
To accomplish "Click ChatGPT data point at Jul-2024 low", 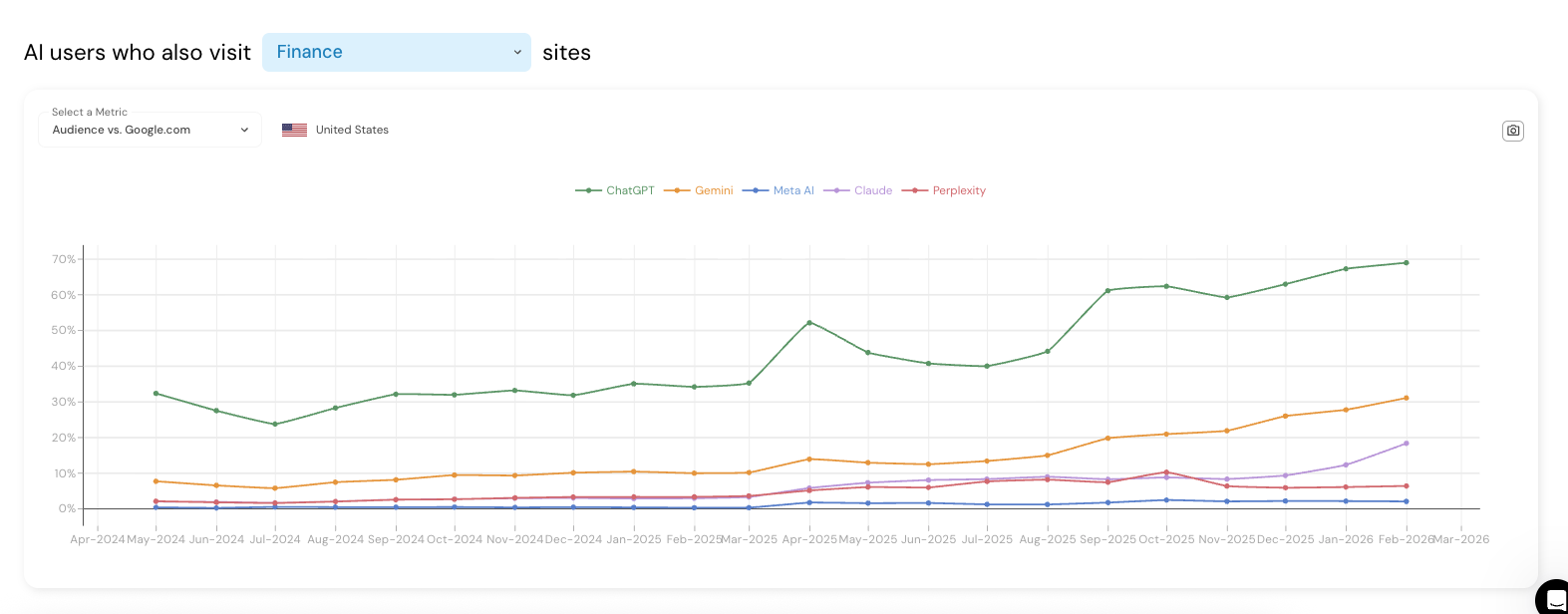I will point(275,425).
